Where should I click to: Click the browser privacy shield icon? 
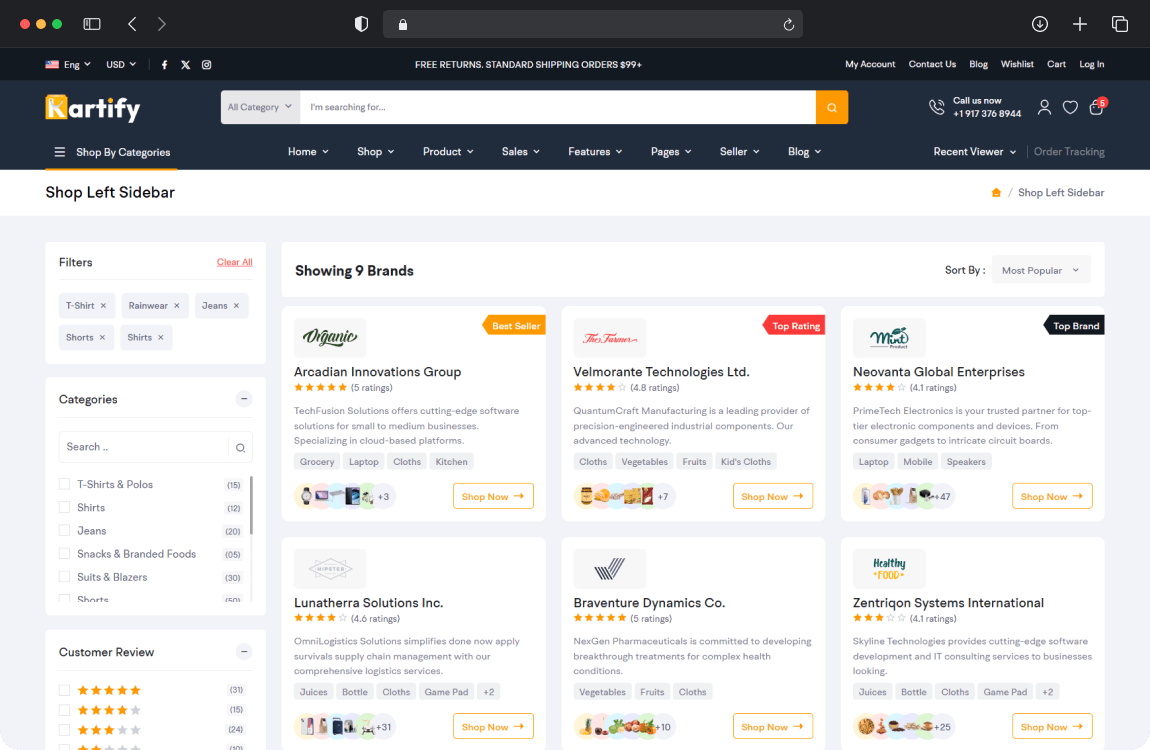[x=361, y=24]
